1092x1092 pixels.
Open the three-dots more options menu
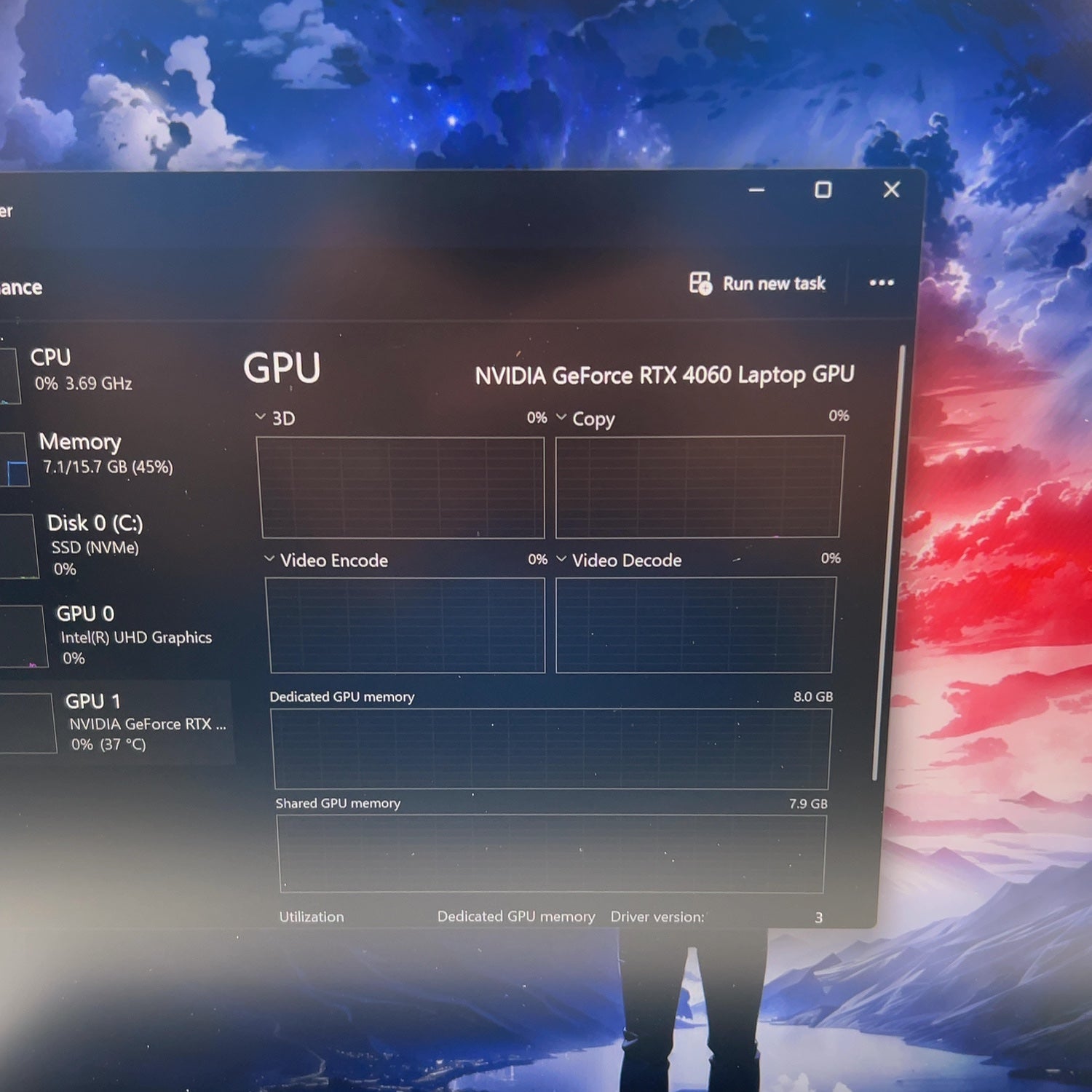pos(882,282)
